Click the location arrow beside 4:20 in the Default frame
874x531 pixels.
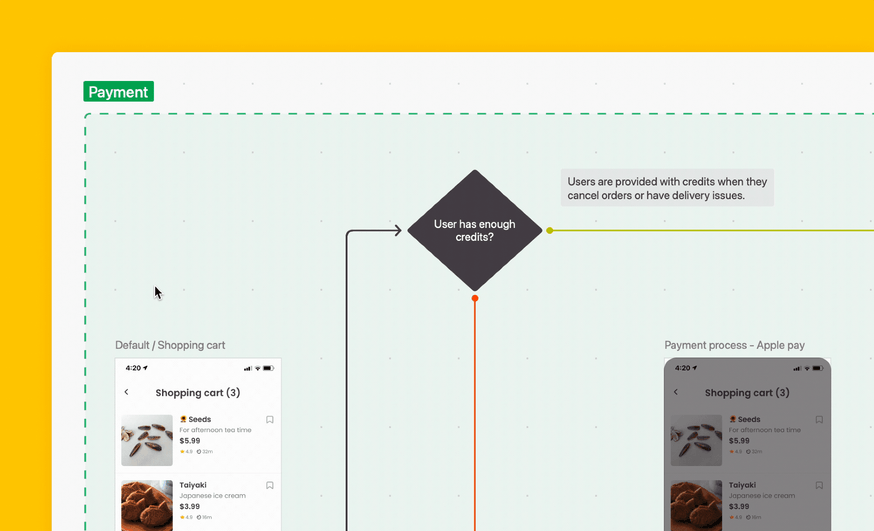[145, 368]
